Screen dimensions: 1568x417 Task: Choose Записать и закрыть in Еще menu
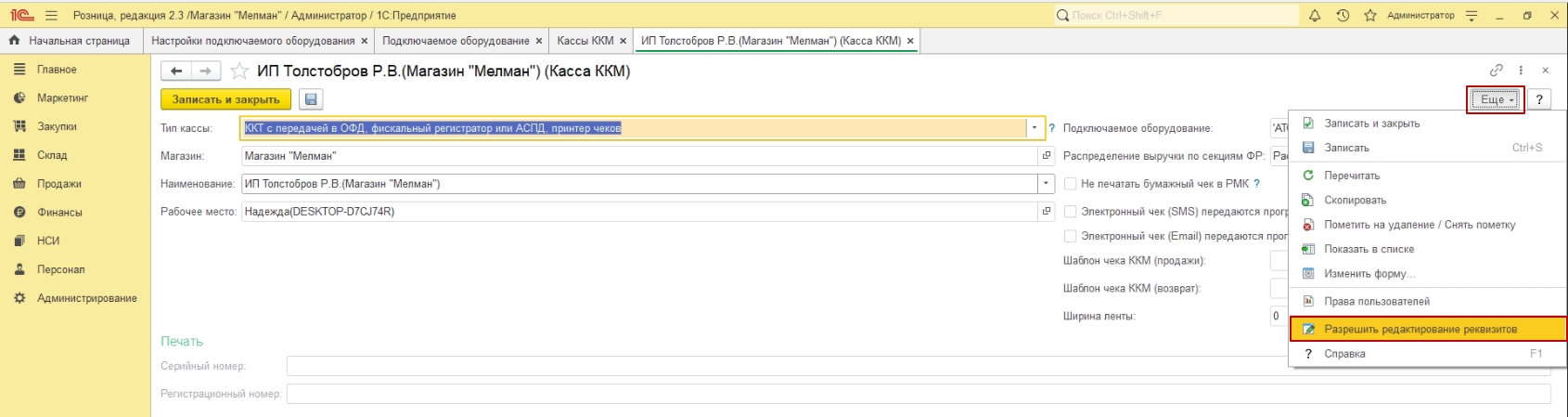point(1427,124)
